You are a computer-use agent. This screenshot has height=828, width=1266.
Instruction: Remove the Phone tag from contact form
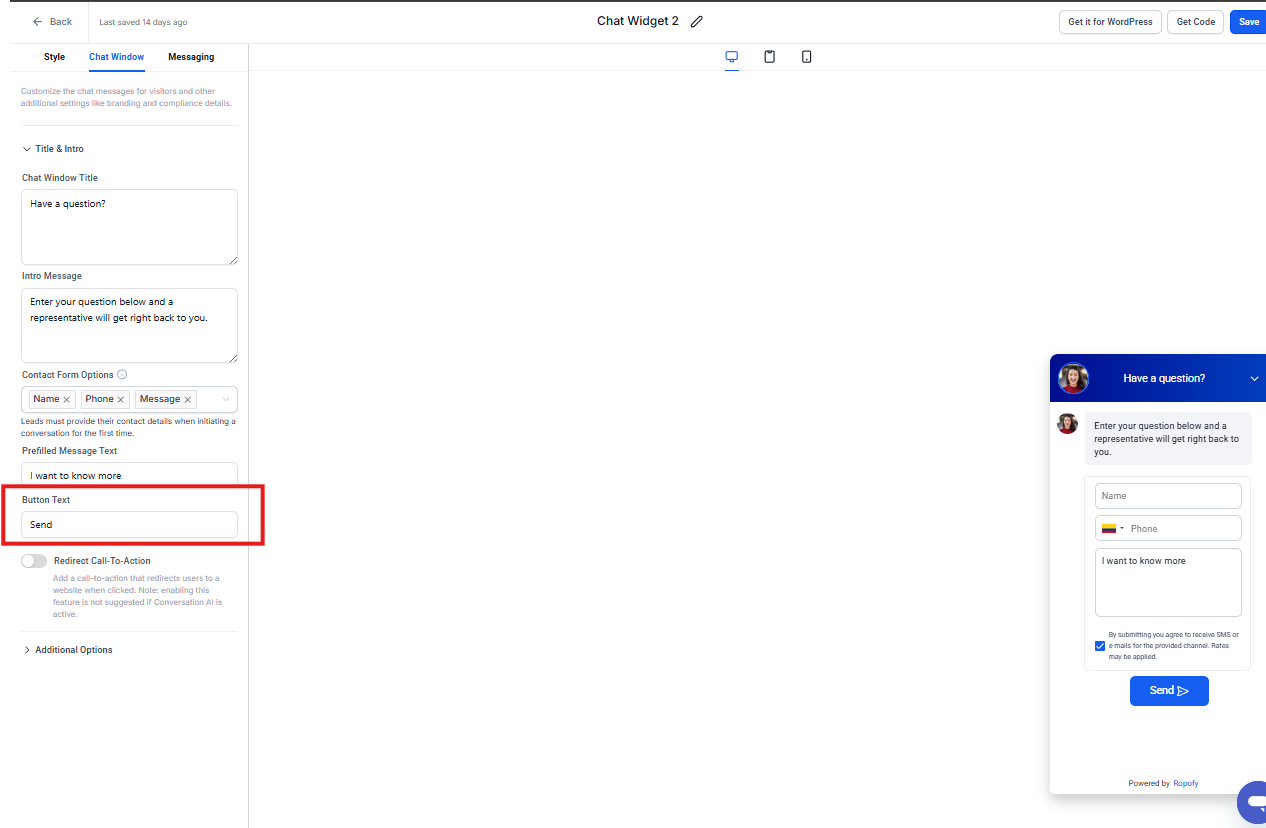coord(121,399)
